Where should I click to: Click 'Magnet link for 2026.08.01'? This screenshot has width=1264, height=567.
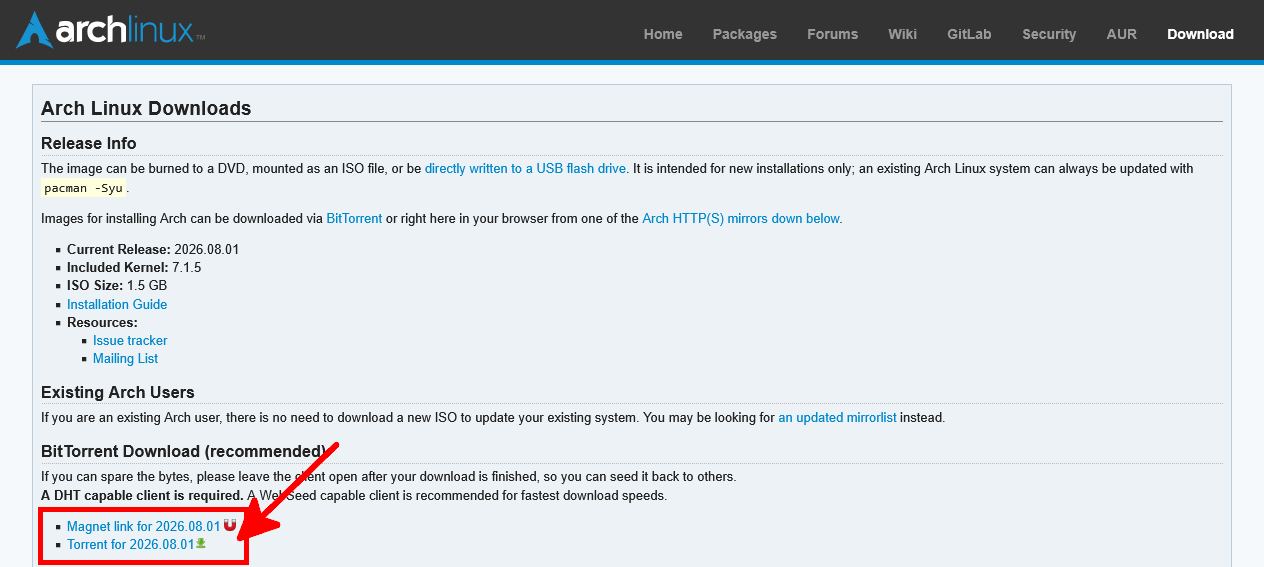pos(143,526)
